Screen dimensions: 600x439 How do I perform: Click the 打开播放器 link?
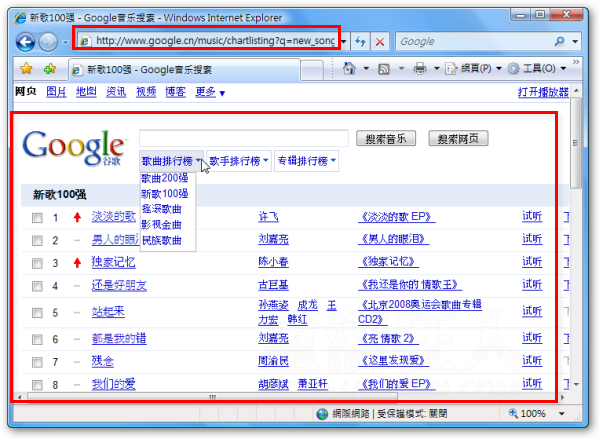click(x=543, y=92)
